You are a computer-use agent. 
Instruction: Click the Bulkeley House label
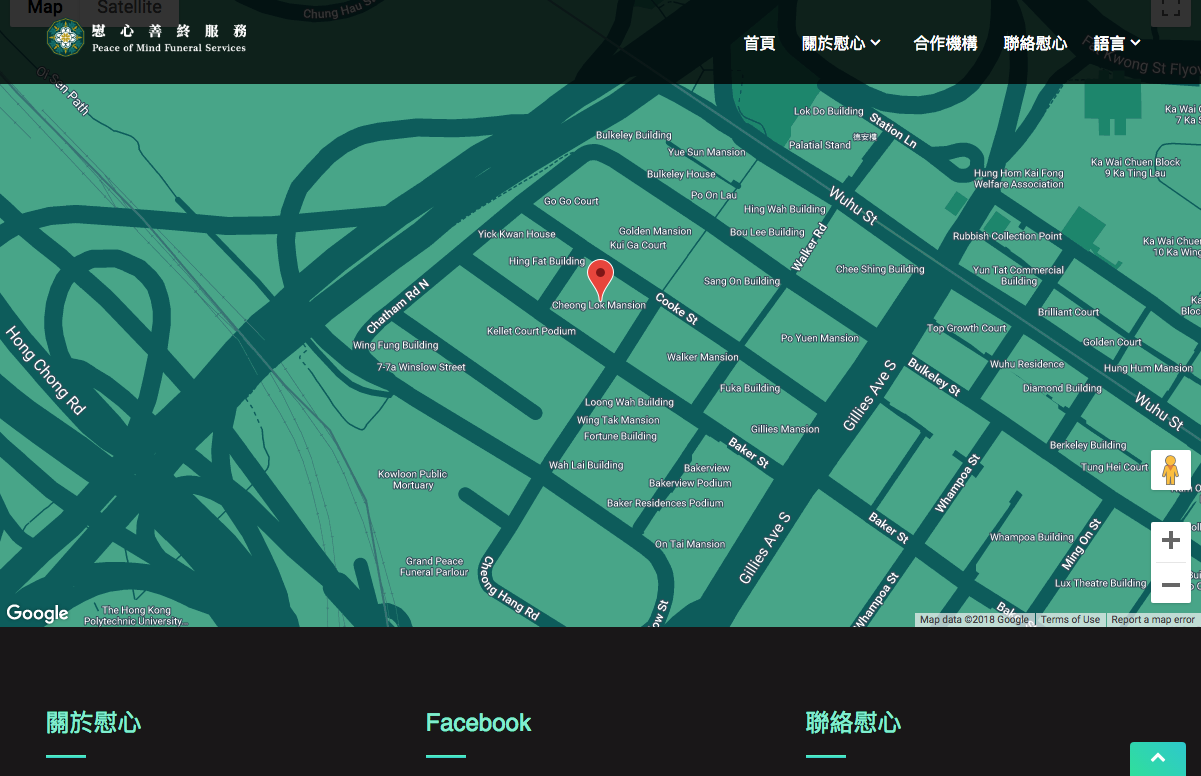pyautogui.click(x=681, y=174)
